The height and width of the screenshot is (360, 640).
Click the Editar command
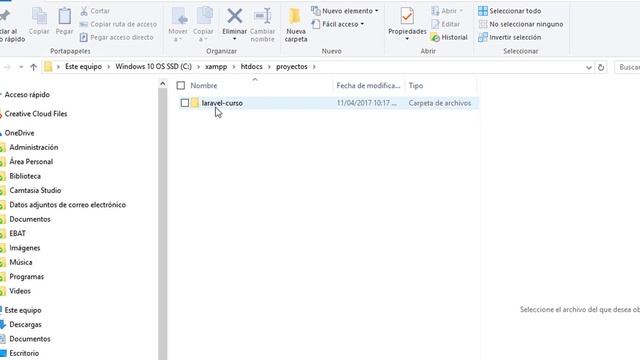(x=446, y=24)
